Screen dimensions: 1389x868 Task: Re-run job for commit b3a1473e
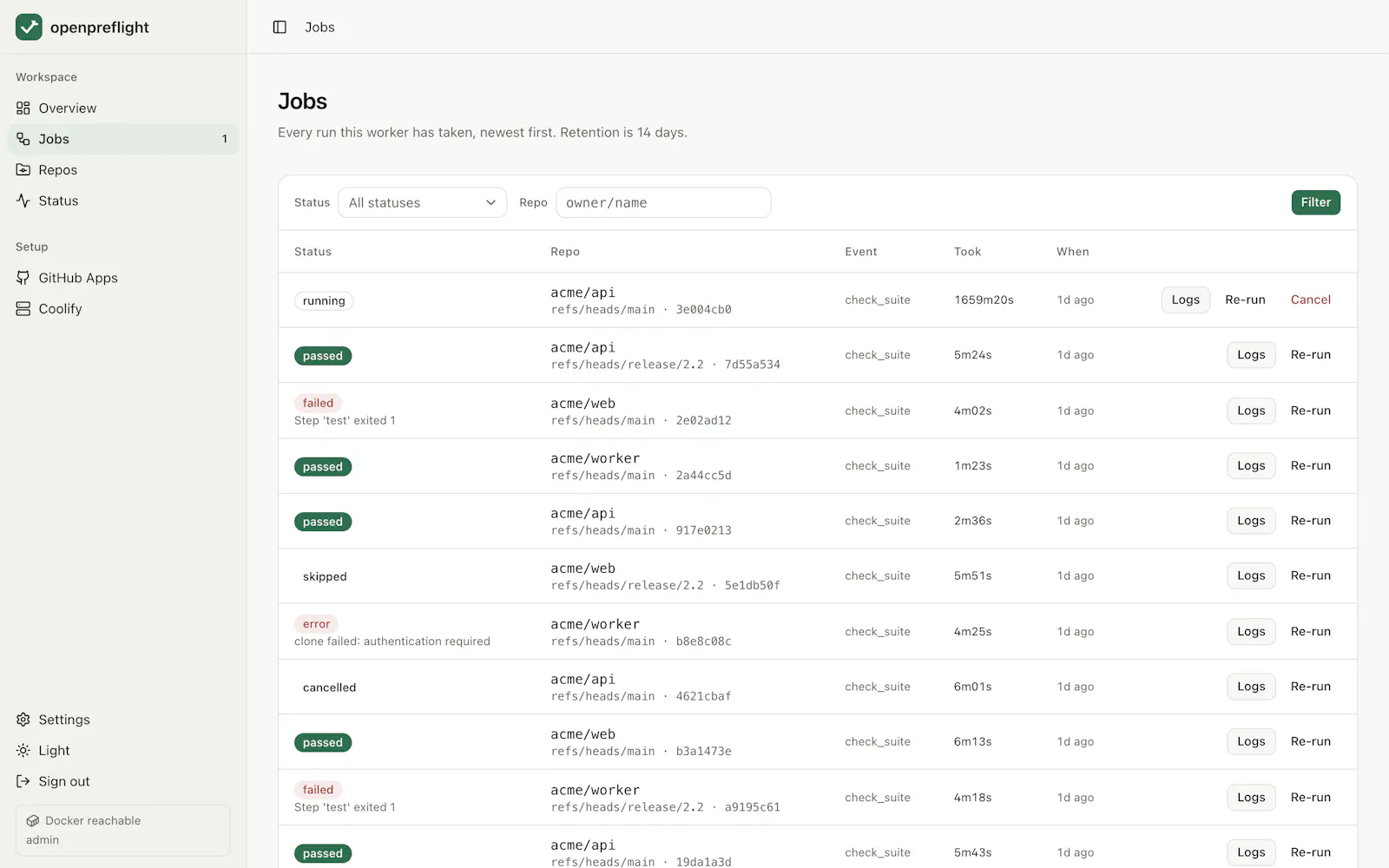tap(1311, 741)
